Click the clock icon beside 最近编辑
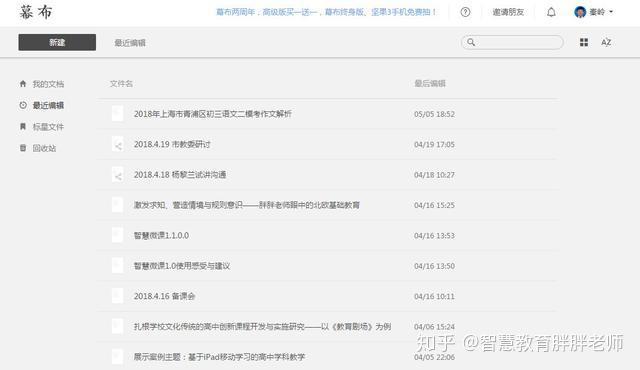This screenshot has height=370, width=640. tap(23, 105)
